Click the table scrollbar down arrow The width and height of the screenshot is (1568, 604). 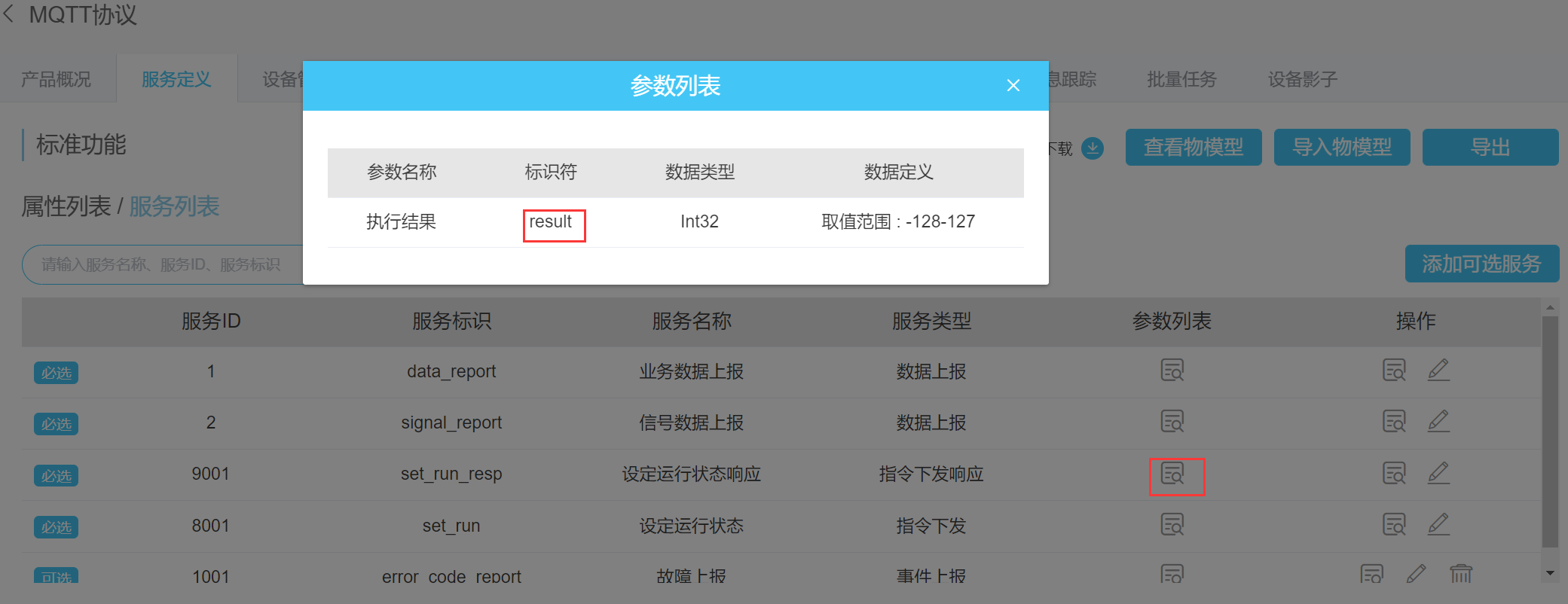(1550, 574)
